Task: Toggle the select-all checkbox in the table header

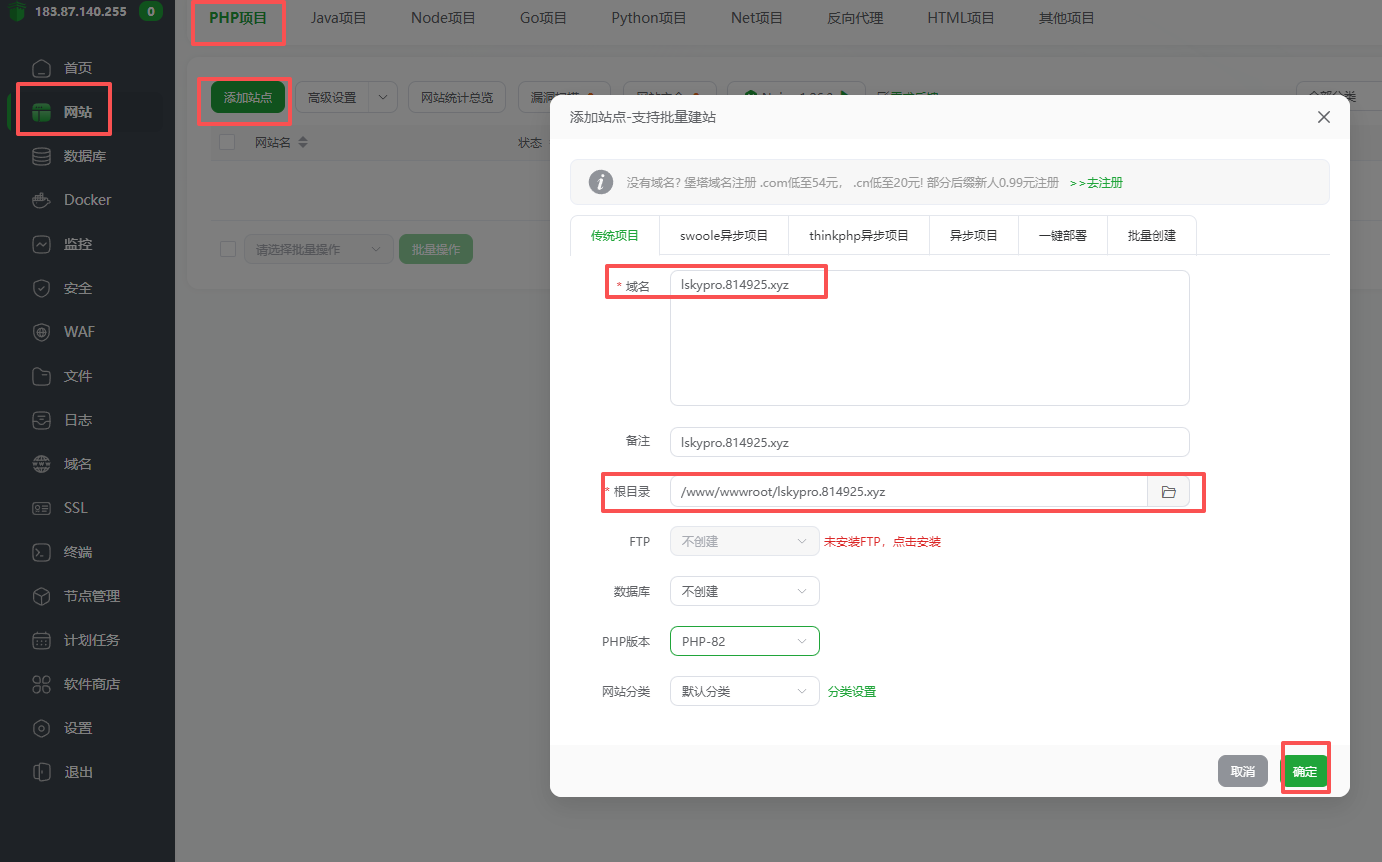Action: [227, 142]
